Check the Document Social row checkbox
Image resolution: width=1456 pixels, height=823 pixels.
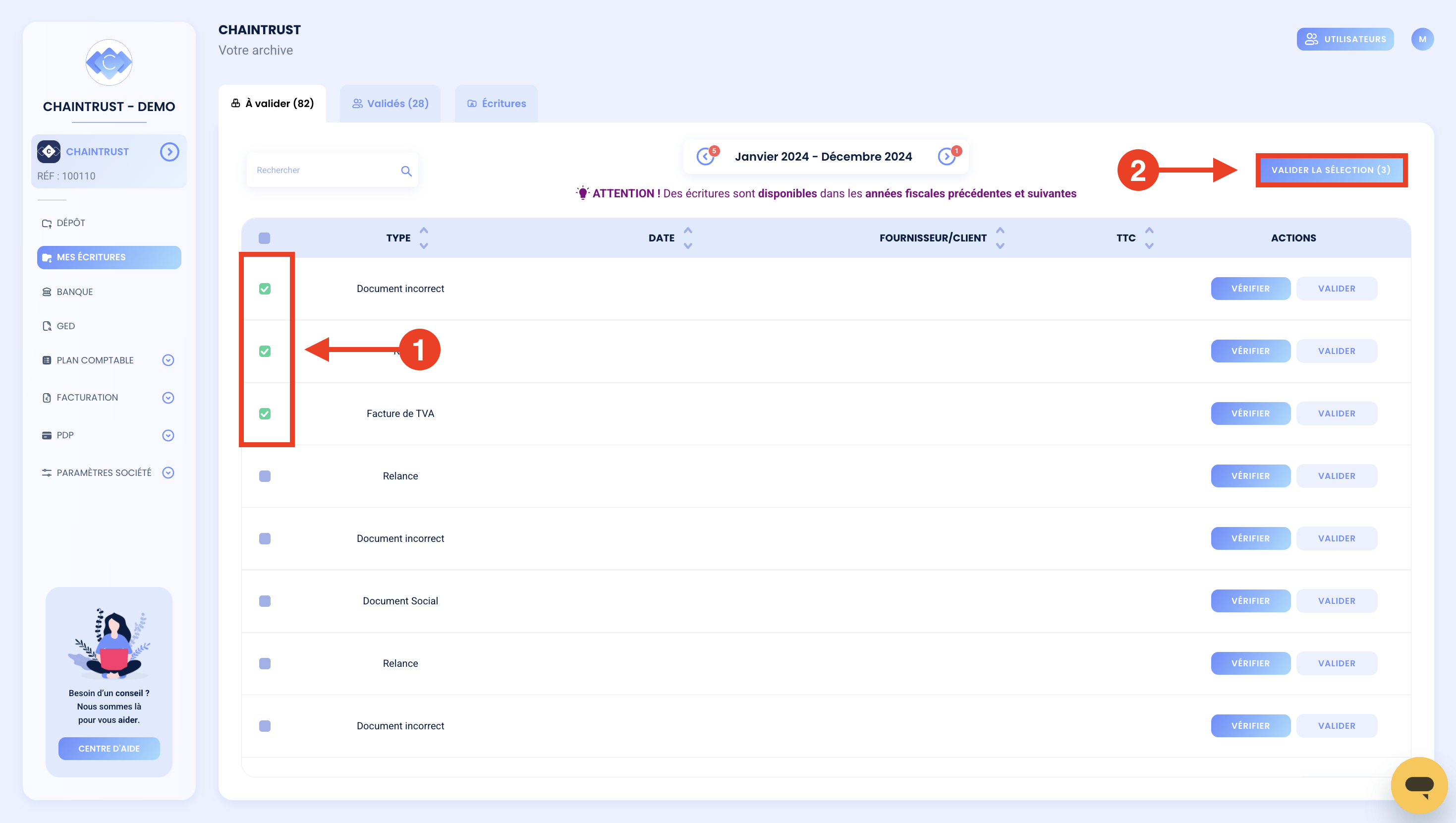pos(265,601)
